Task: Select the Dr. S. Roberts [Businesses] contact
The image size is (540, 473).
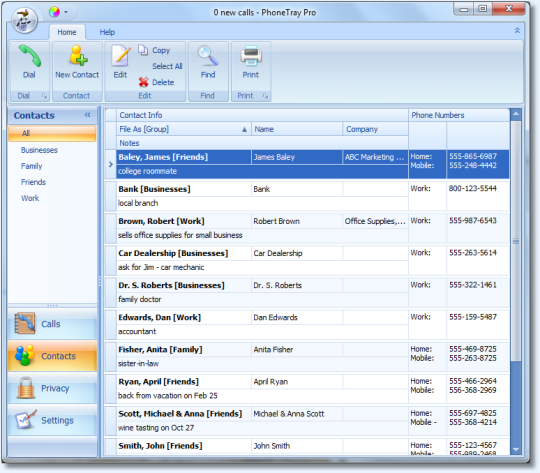Action: 171,285
